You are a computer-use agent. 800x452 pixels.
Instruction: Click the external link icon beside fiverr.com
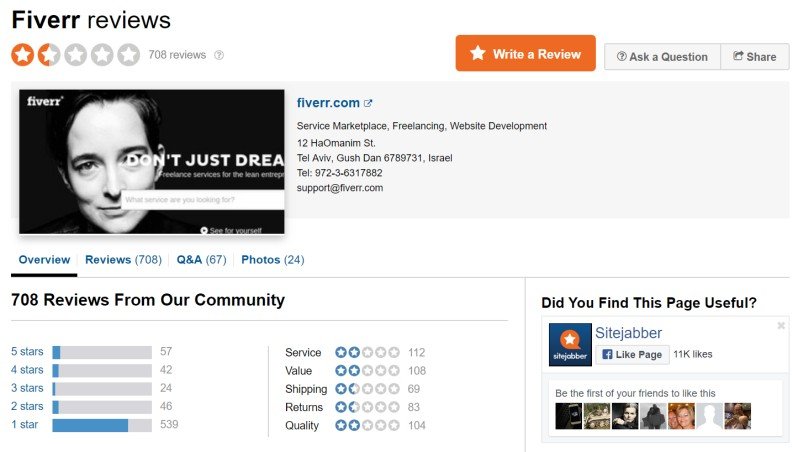coord(368,103)
